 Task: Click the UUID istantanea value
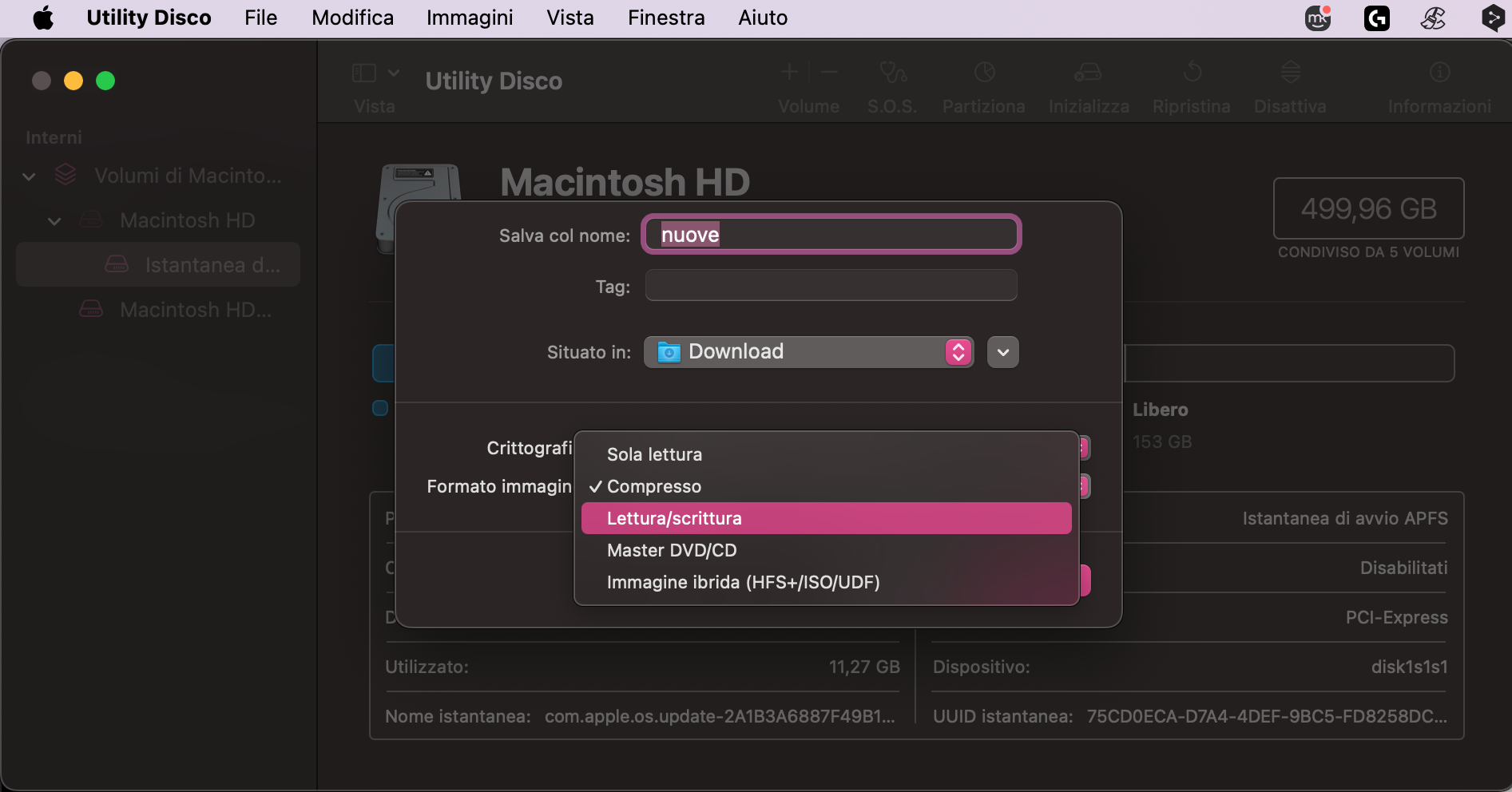[1267, 716]
